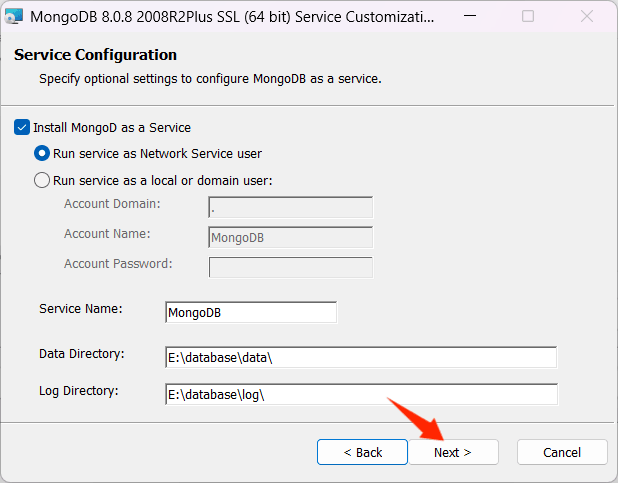Click the Data Directory: label

[x=82, y=354]
